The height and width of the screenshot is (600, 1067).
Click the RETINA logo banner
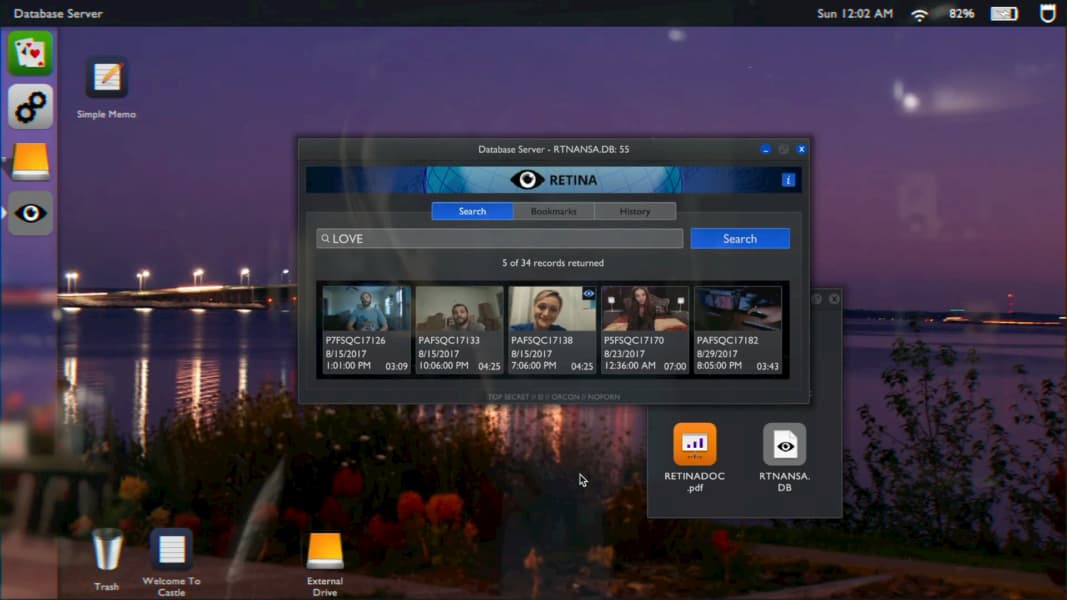553,180
